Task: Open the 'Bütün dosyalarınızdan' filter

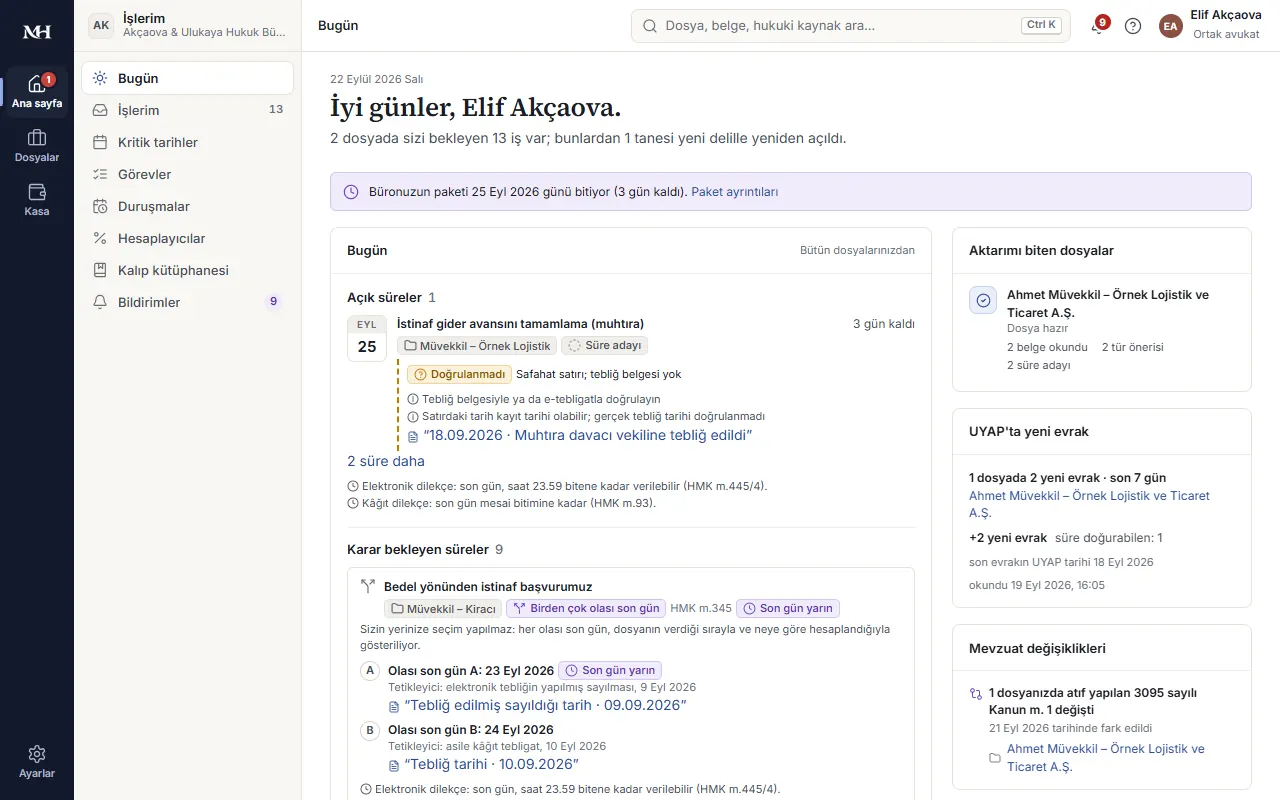Action: (857, 251)
